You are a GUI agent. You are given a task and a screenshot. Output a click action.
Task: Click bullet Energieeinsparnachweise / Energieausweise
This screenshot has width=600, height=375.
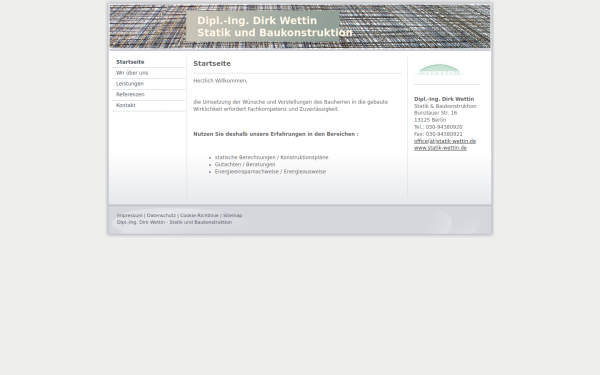point(270,172)
